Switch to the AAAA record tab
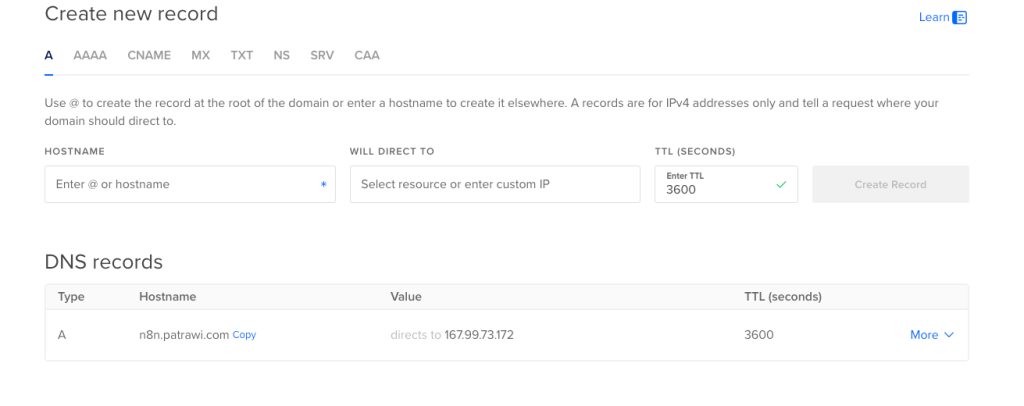 pyautogui.click(x=90, y=55)
